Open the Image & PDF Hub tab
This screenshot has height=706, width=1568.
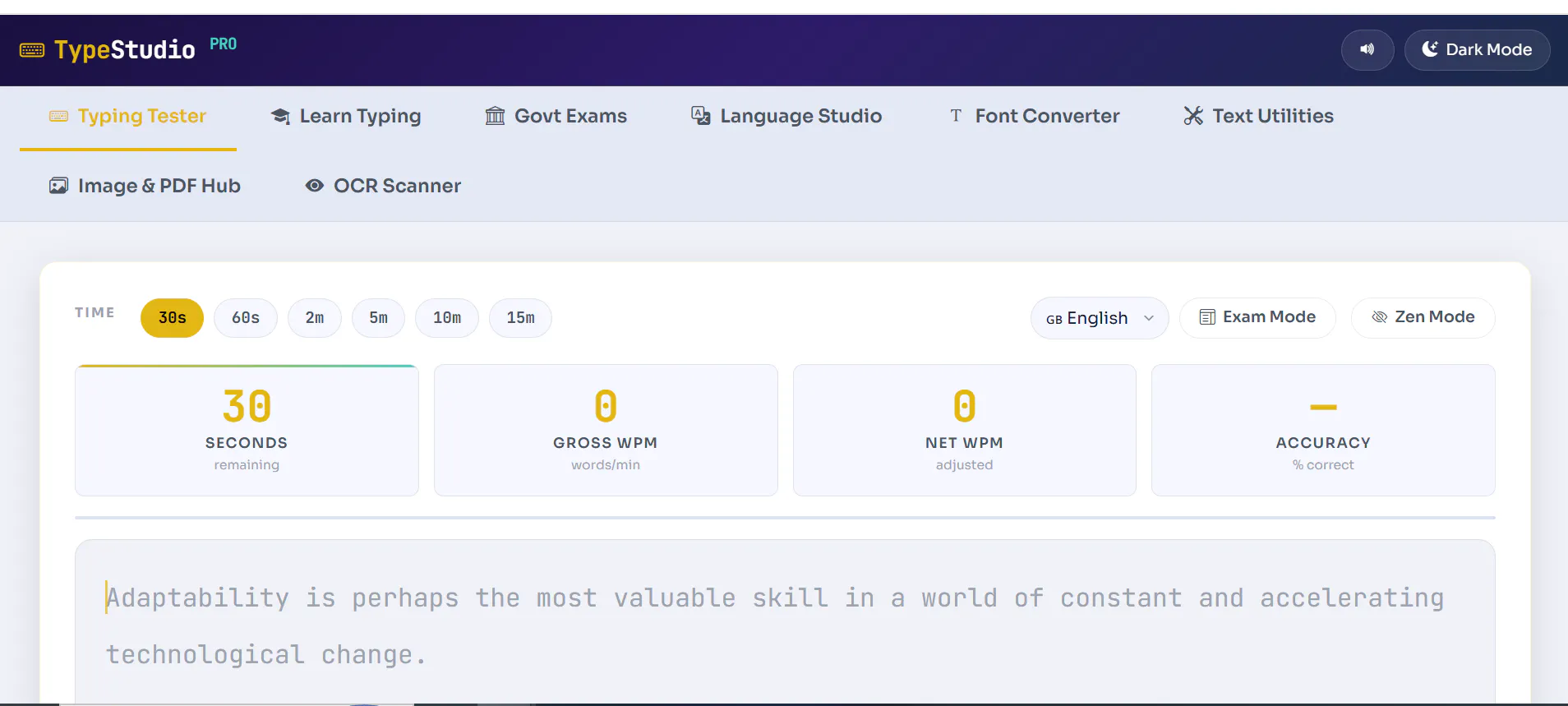pyautogui.click(x=145, y=186)
